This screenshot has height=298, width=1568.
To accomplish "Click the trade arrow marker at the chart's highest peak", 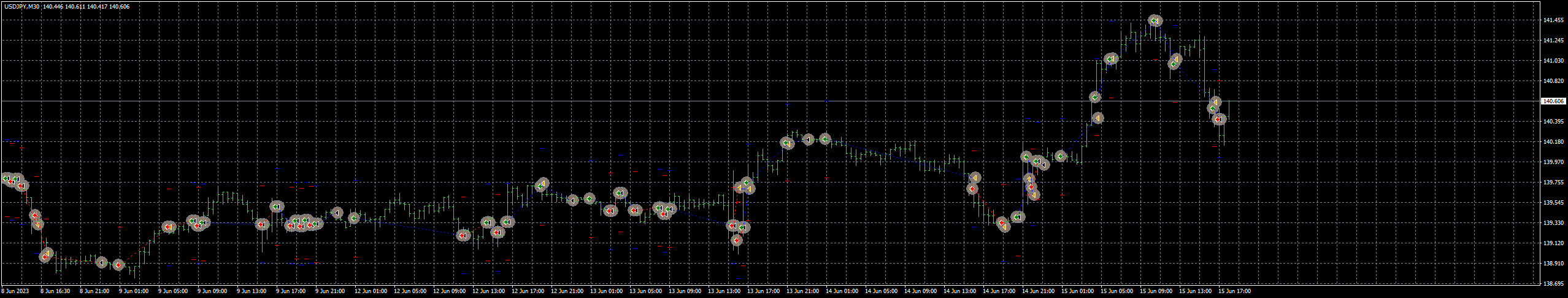I will [x=1155, y=21].
